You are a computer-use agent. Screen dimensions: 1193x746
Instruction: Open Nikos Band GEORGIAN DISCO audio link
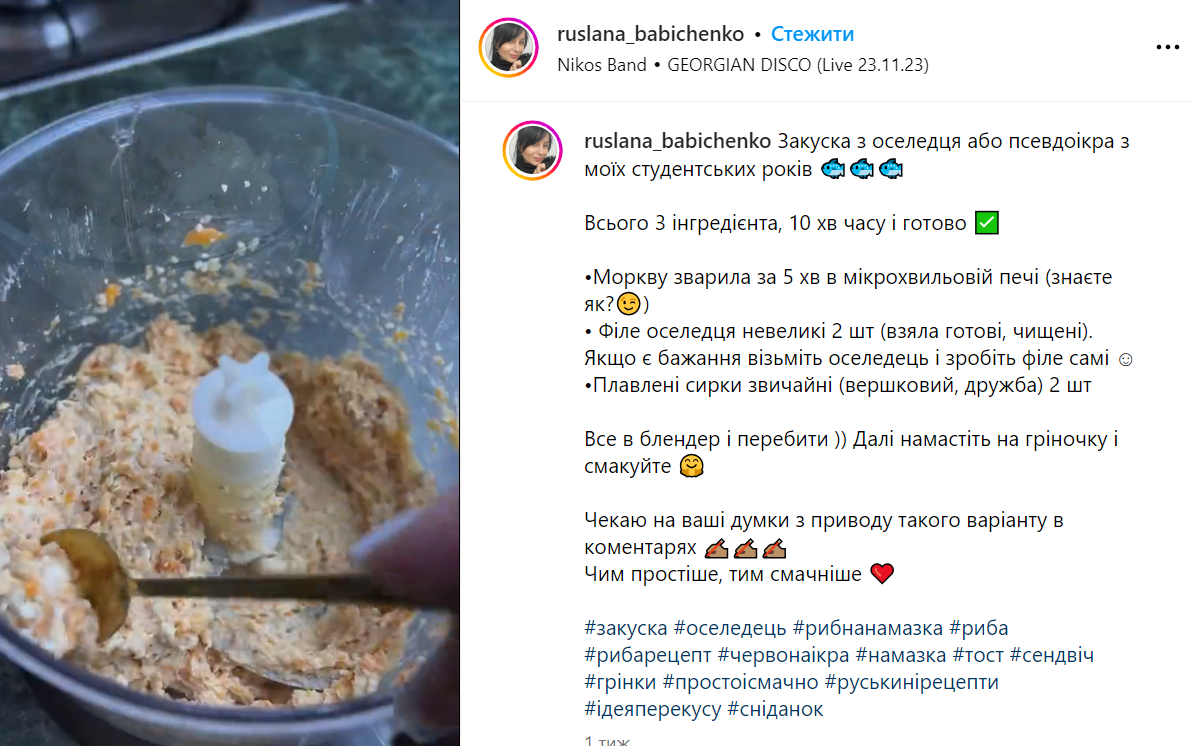(743, 65)
